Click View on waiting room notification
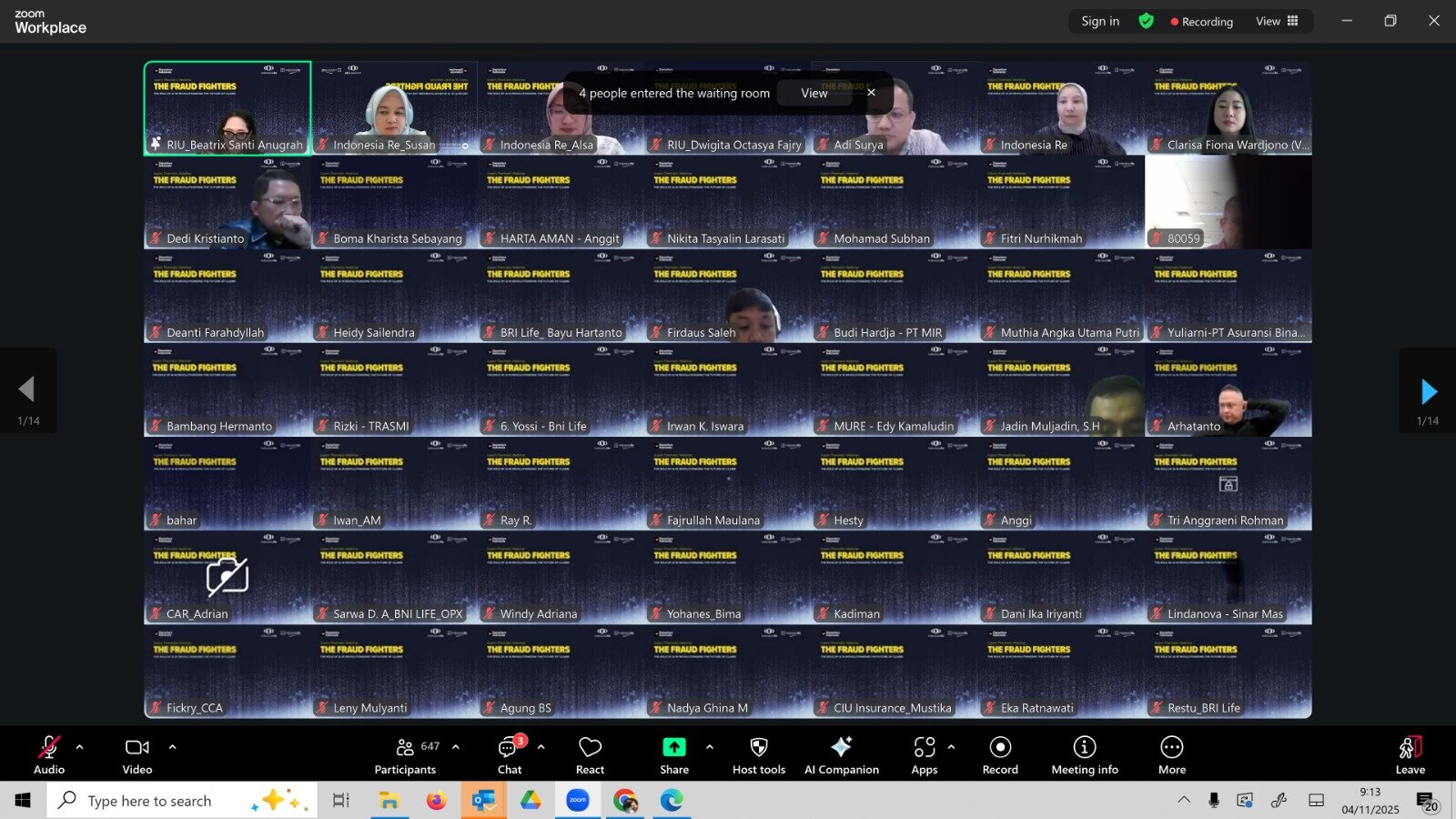1456x819 pixels. [x=814, y=93]
